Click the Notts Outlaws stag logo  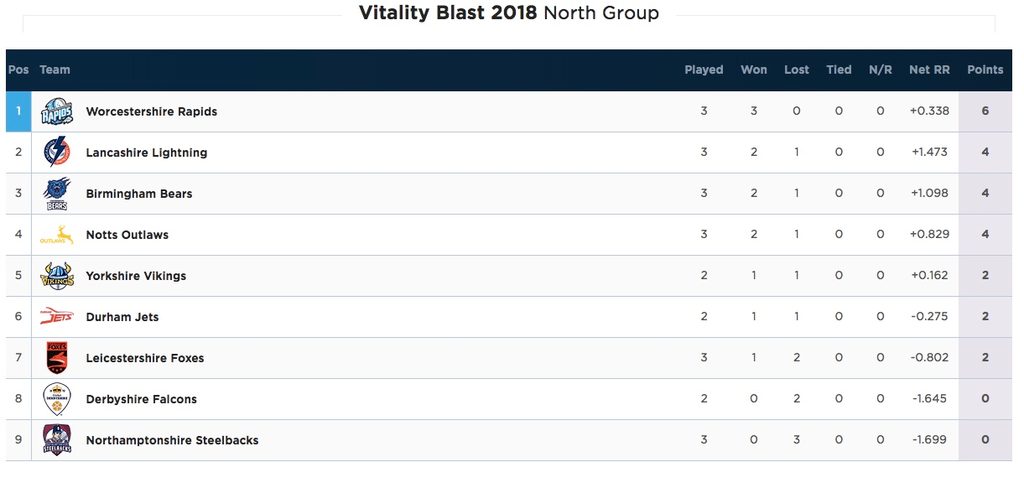(x=57, y=235)
